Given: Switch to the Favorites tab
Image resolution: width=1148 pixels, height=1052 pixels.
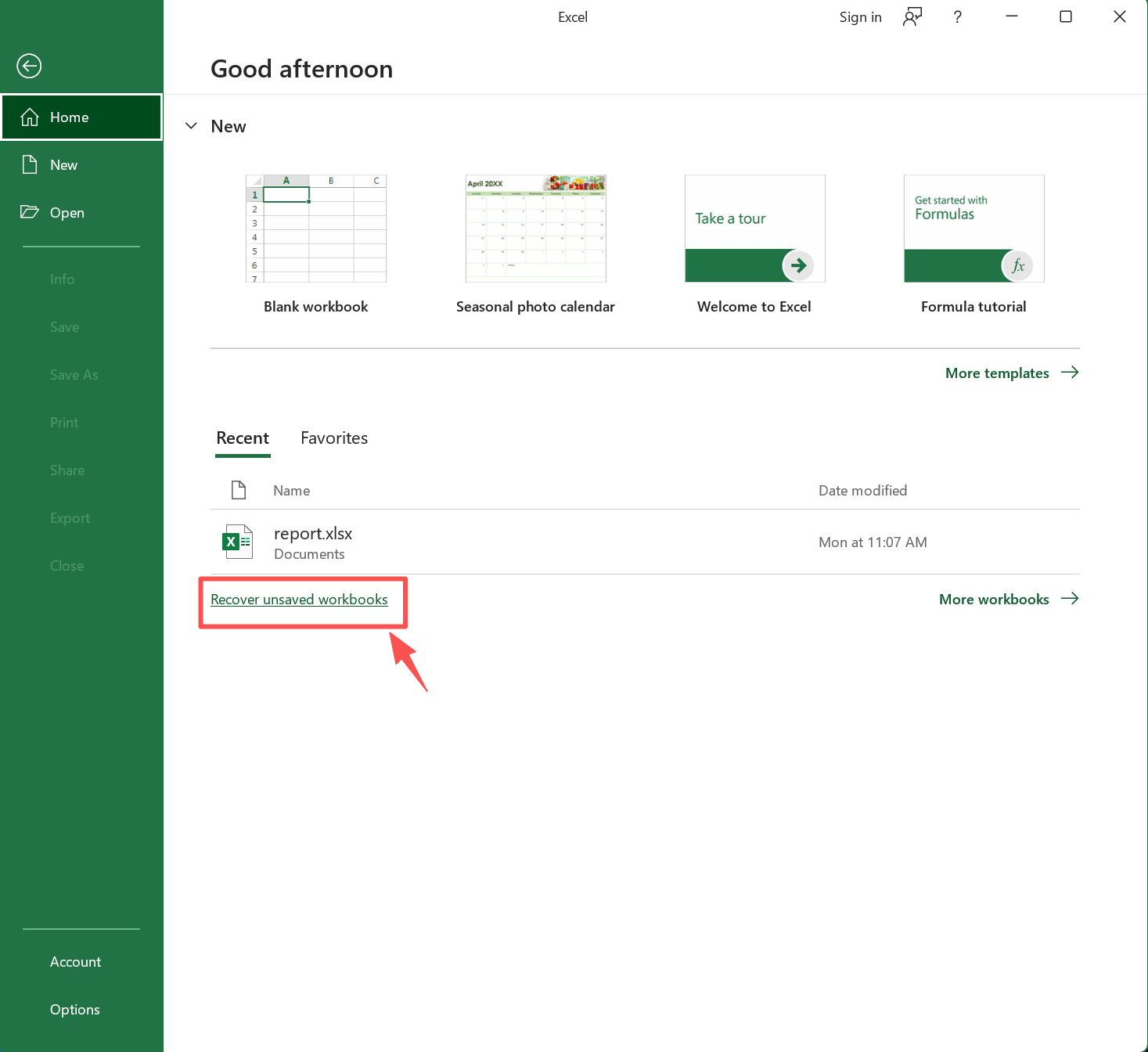Looking at the screenshot, I should (x=334, y=438).
